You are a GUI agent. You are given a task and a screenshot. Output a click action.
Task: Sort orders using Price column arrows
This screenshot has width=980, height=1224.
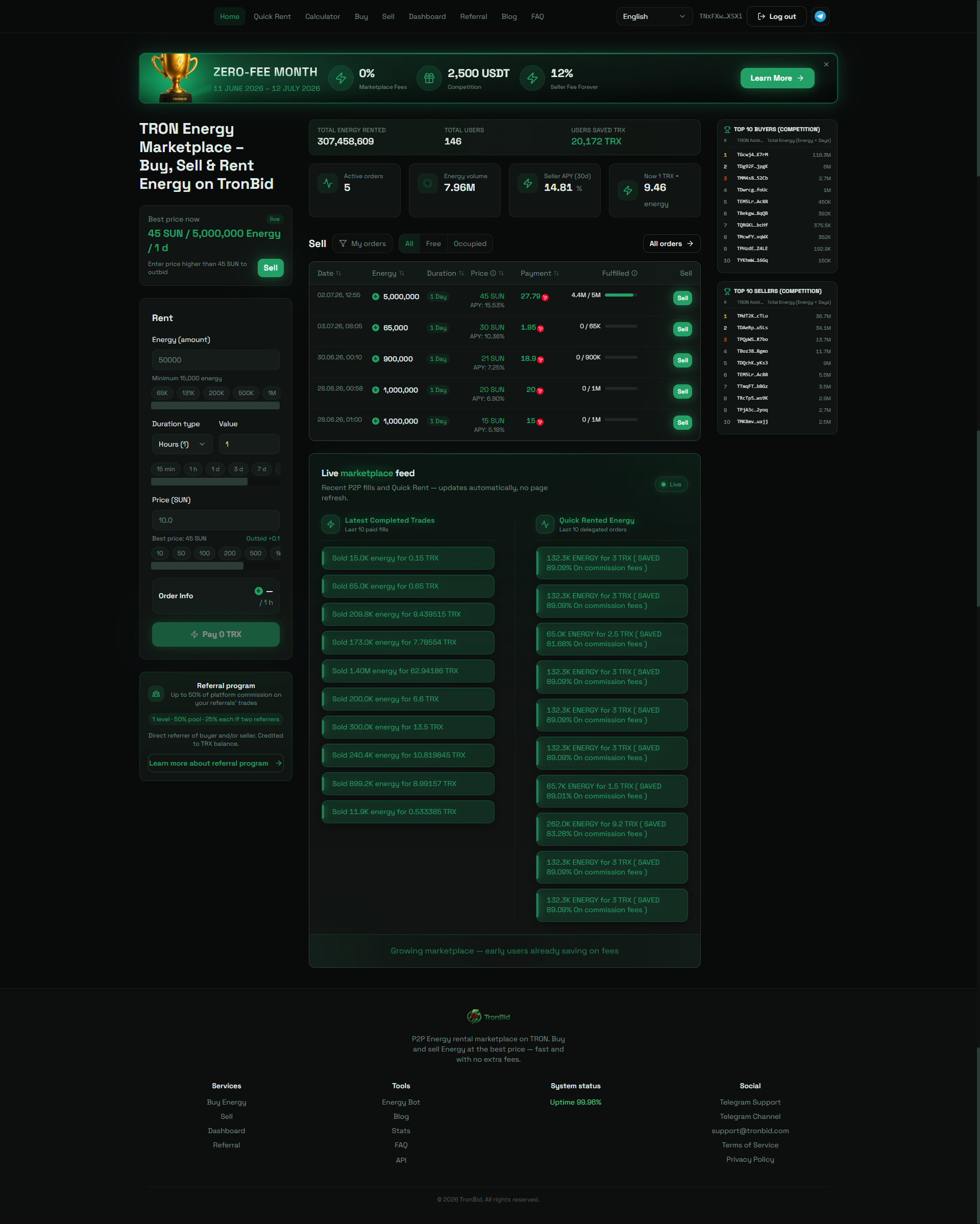click(501, 274)
